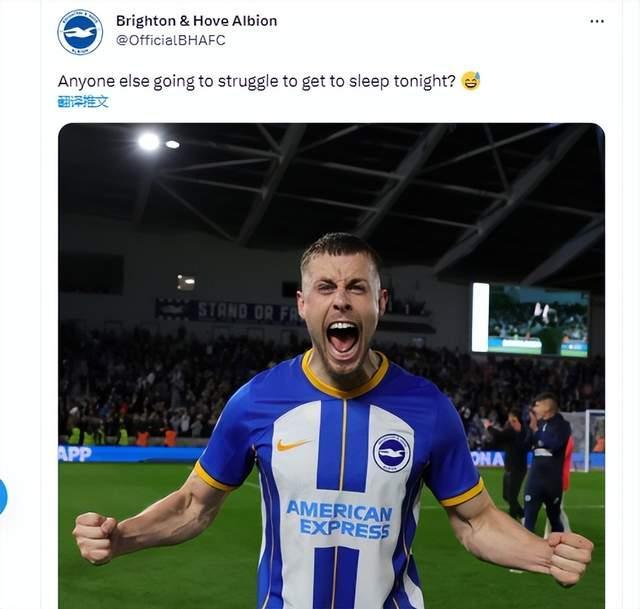Click the bright stadium floodlight in the photo
The width and height of the screenshot is (640, 609).
coord(149,142)
